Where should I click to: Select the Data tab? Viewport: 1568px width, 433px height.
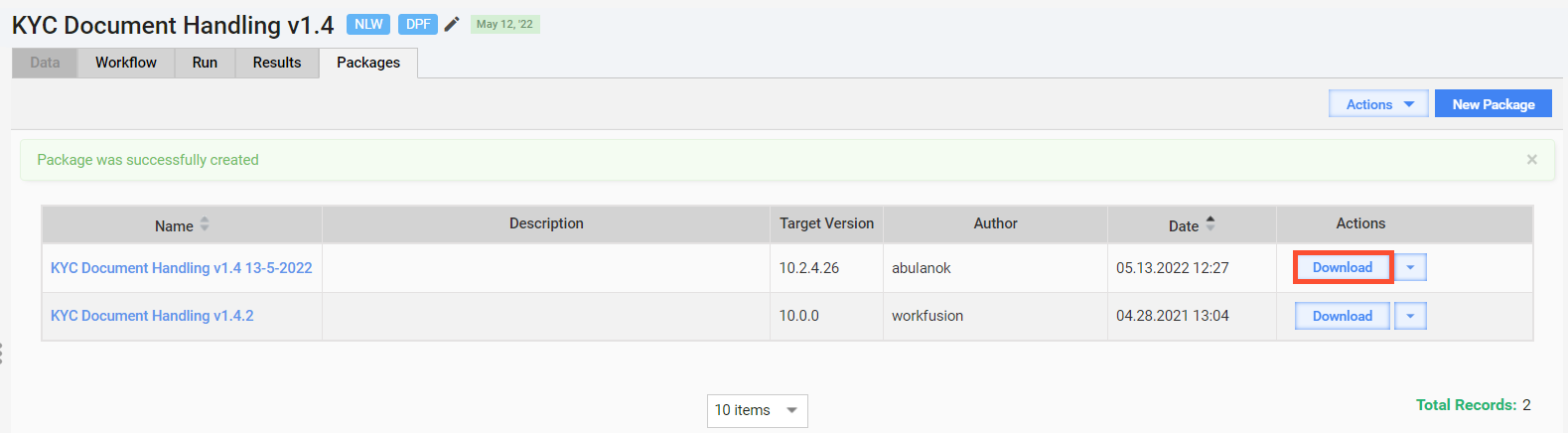[45, 63]
